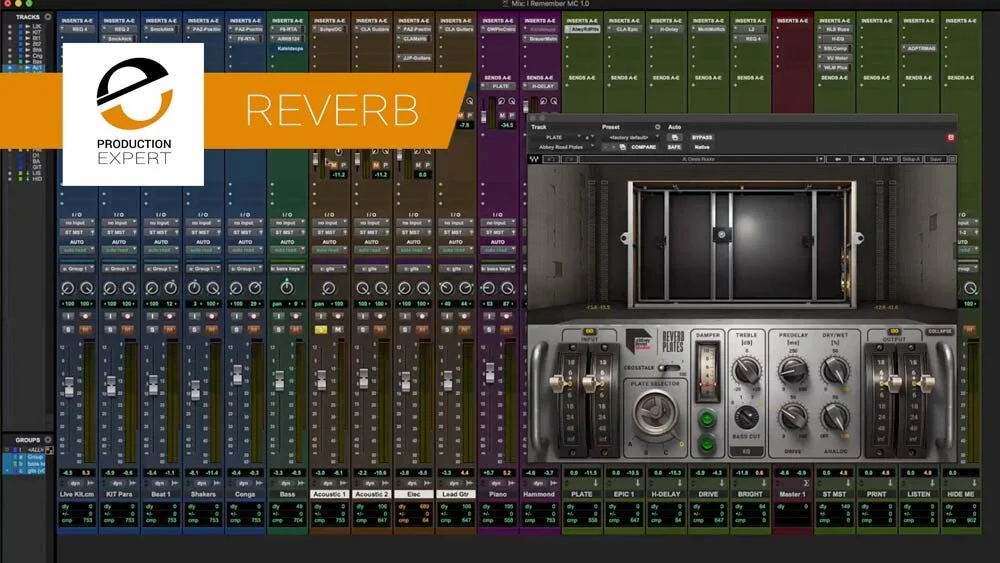The width and height of the screenshot is (1000, 563).
Task: Open CLA Epic insert on EPIC 1 track
Action: (624, 29)
